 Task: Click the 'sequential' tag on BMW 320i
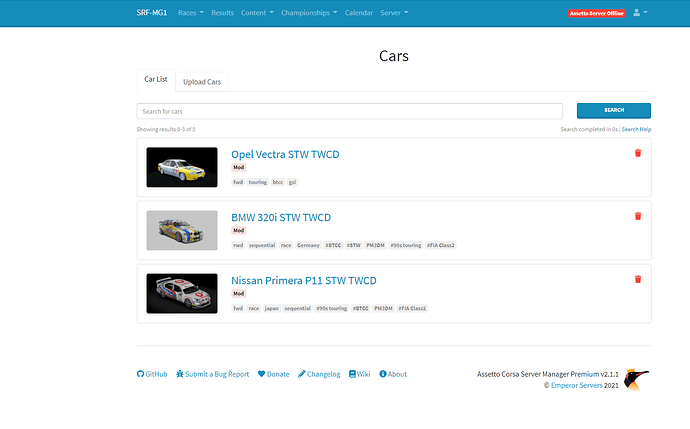coord(262,245)
